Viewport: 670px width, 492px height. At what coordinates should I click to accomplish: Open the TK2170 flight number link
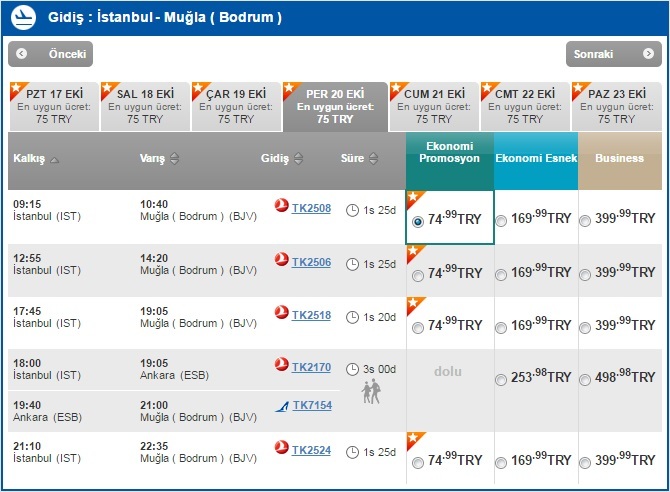click(x=311, y=368)
